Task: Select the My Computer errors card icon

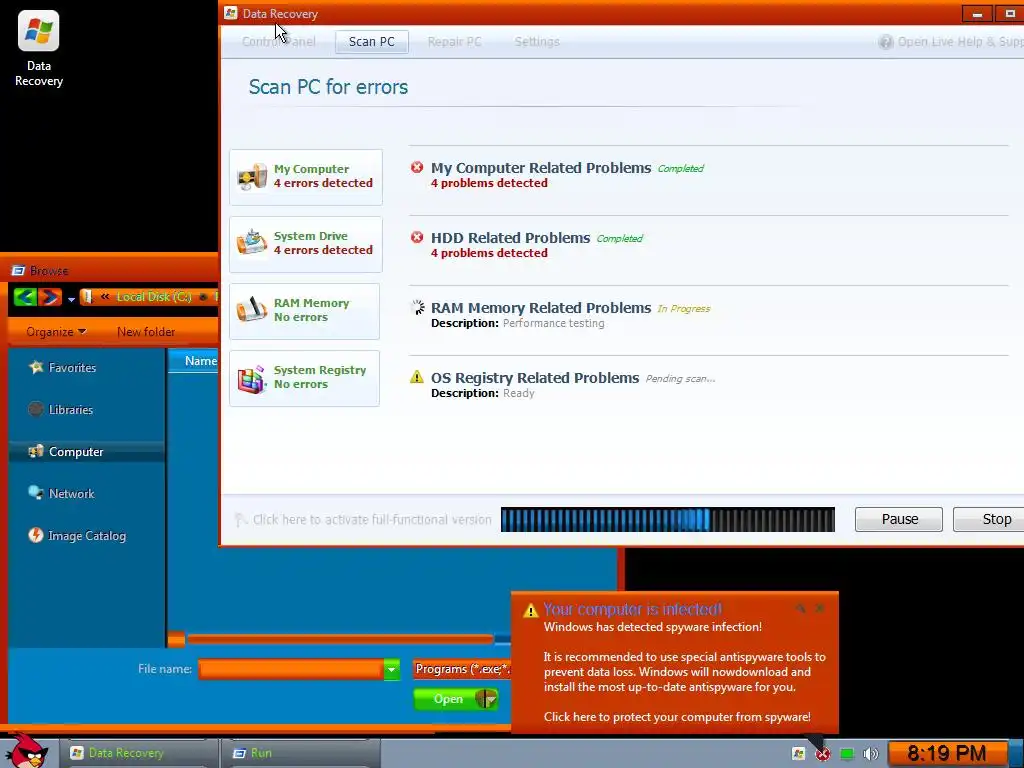Action: 252,177
